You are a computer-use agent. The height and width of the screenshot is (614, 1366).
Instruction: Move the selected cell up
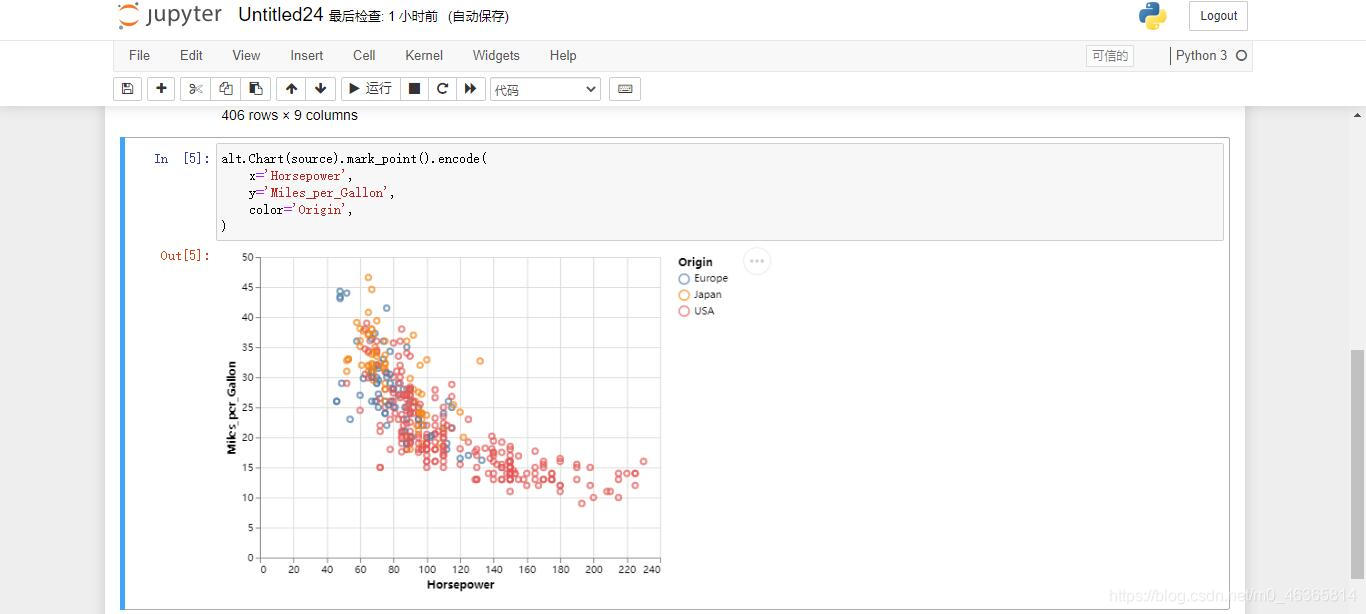[x=291, y=89]
